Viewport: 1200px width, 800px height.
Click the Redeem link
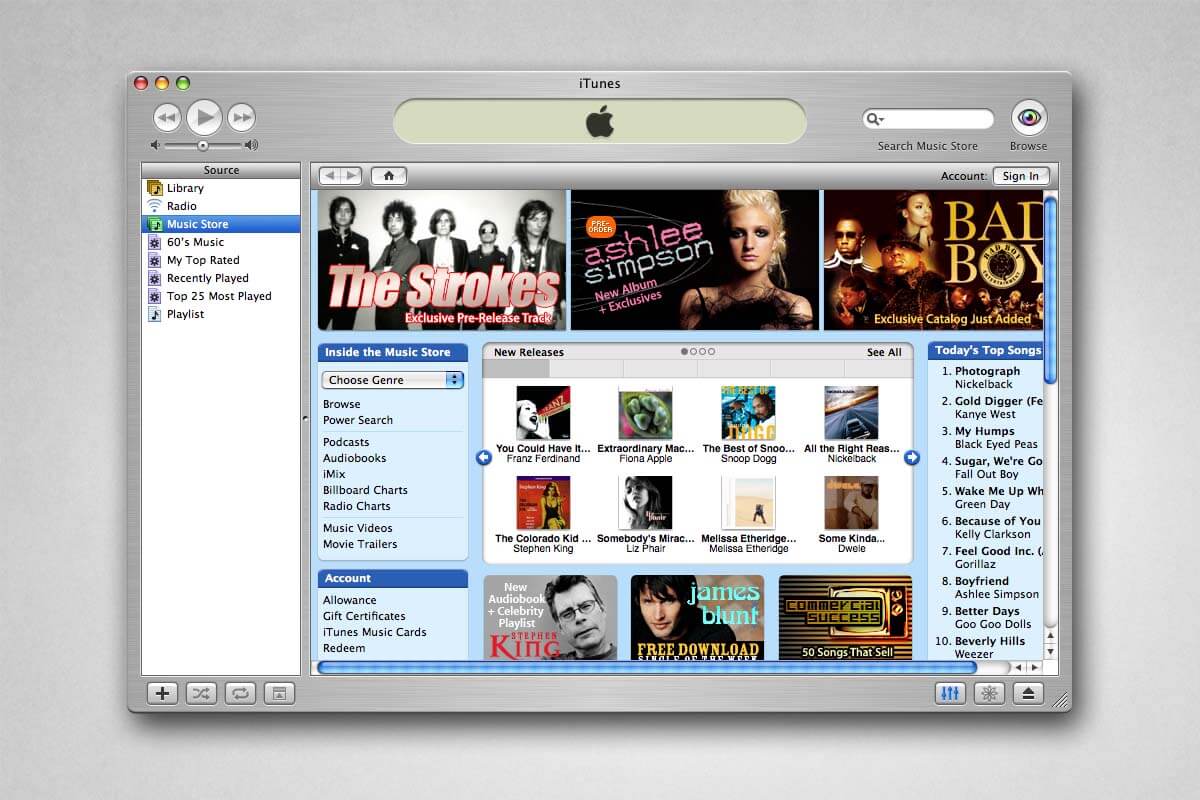344,648
